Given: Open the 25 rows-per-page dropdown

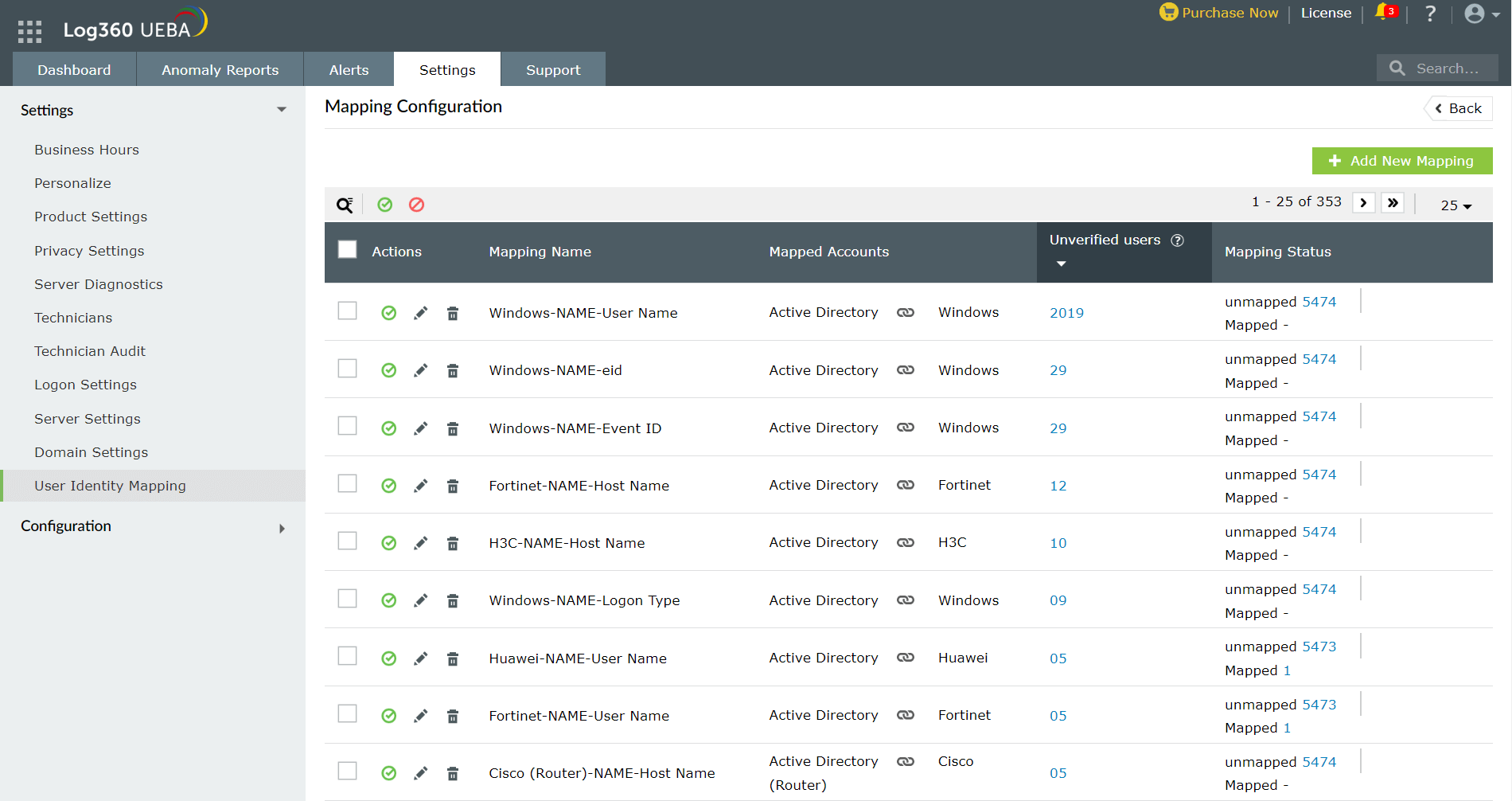Looking at the screenshot, I should click(x=1455, y=205).
